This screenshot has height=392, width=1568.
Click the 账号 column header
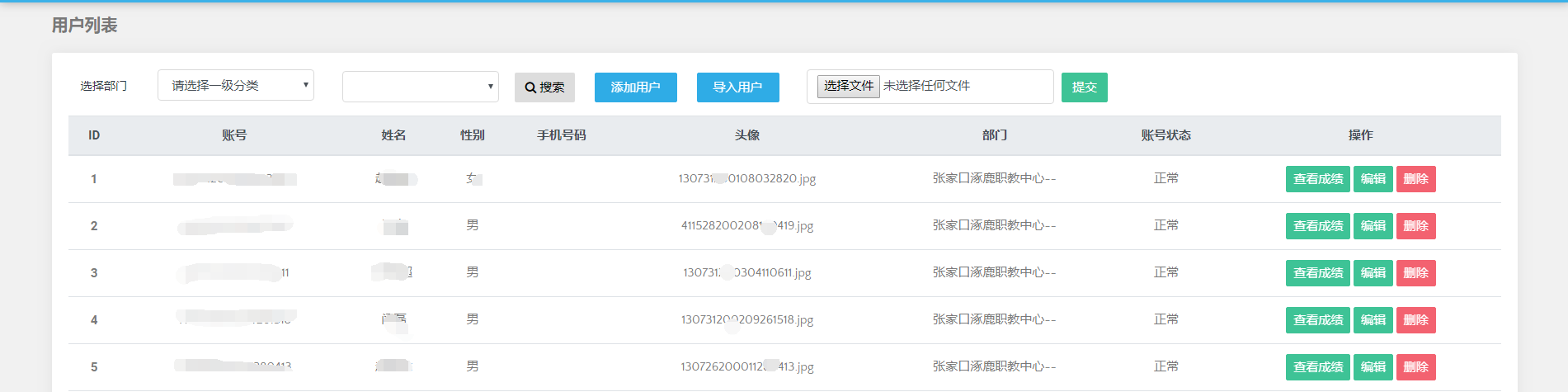tap(234, 135)
